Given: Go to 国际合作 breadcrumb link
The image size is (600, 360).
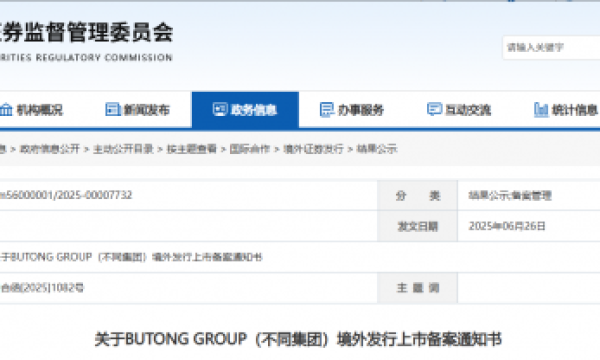Looking at the screenshot, I should 250,149.
